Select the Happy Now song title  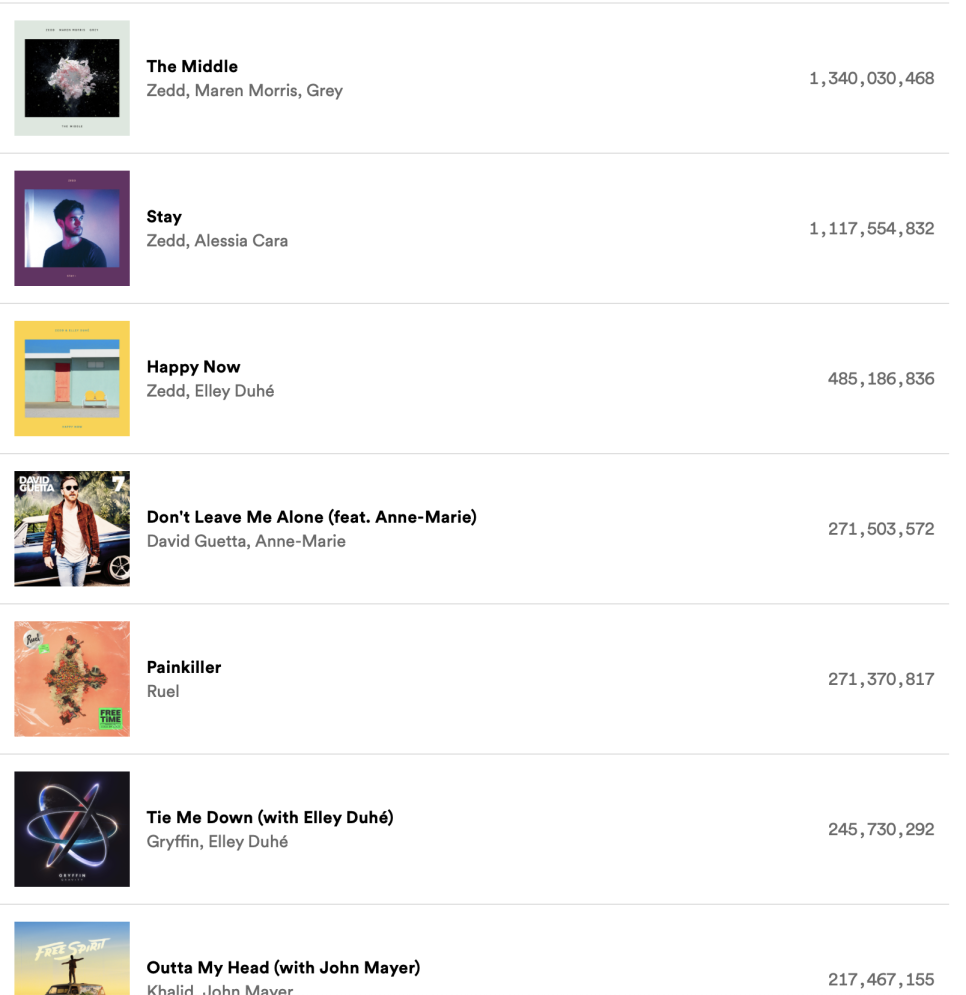(193, 366)
